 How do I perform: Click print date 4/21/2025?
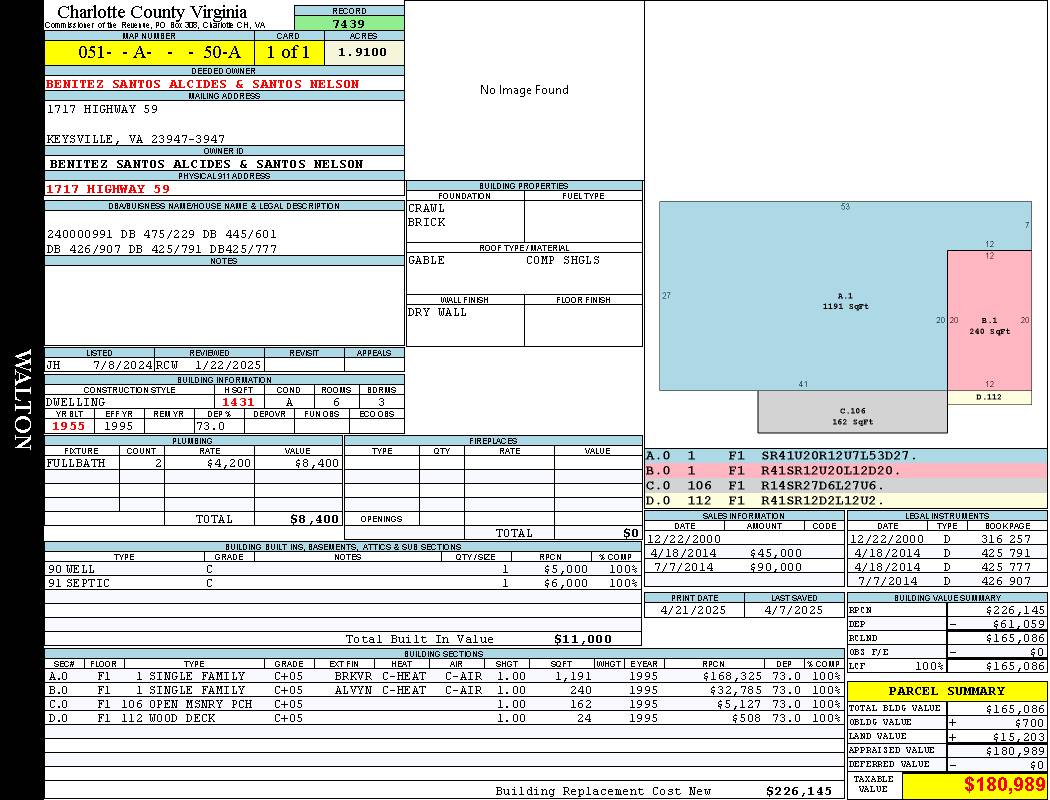[x=693, y=611]
